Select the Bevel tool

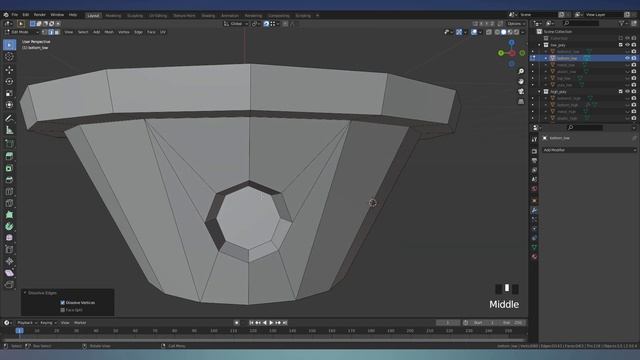coord(9,180)
